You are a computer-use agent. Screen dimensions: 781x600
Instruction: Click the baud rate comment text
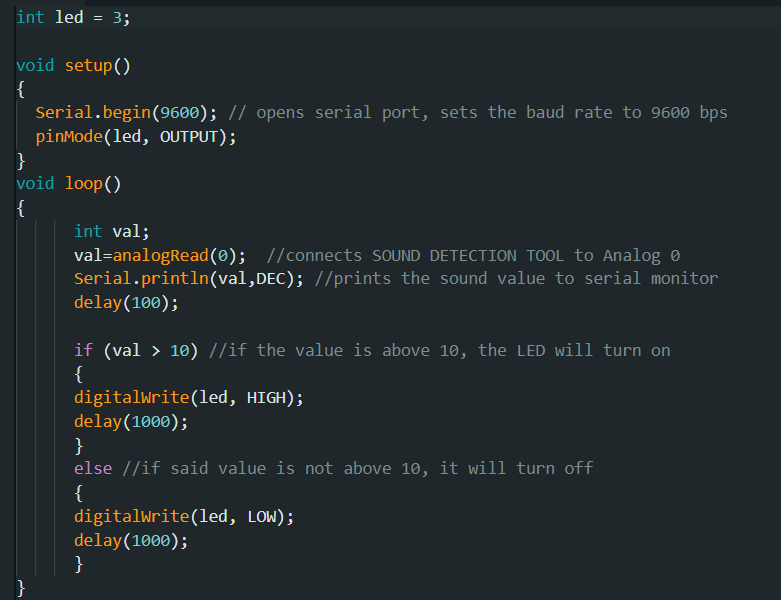(491, 112)
